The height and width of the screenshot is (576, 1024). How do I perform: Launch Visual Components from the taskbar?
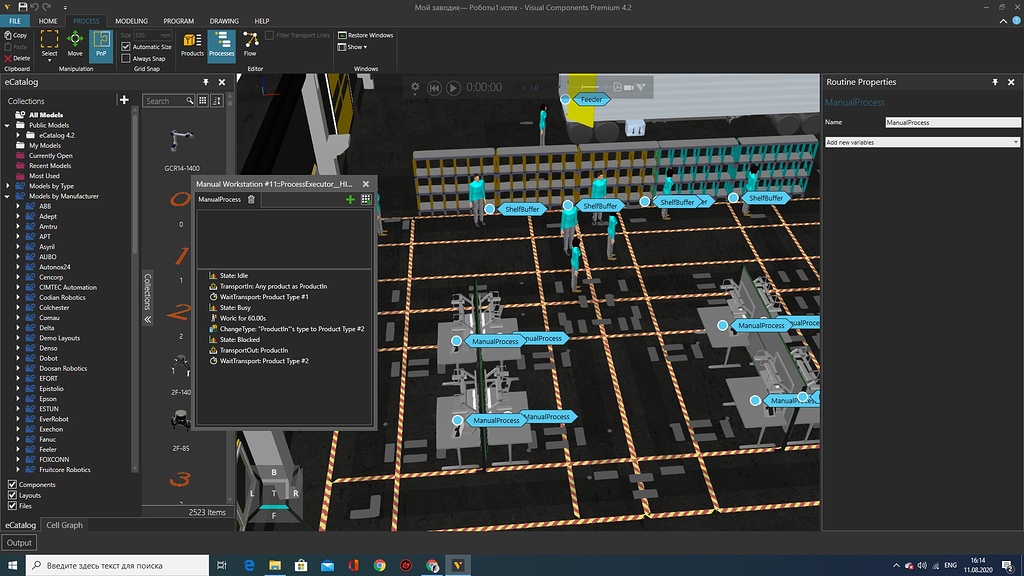460,565
